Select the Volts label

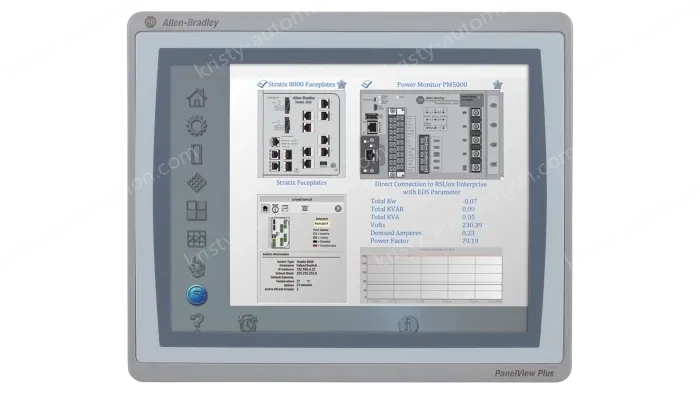click(x=378, y=225)
